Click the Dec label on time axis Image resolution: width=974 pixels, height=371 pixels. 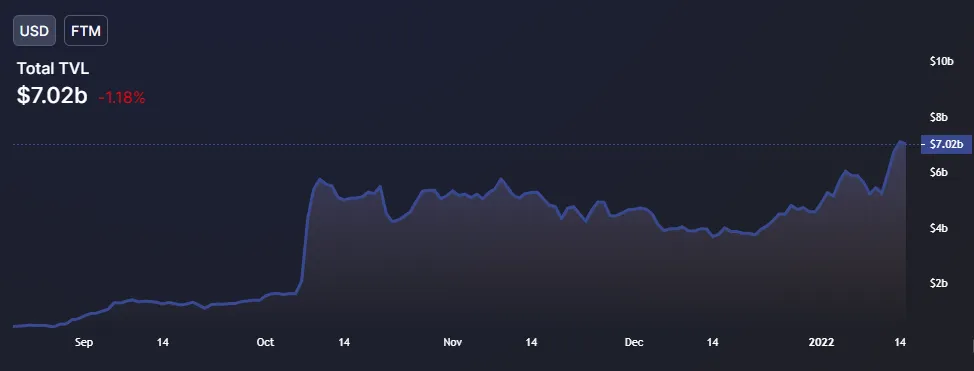coord(634,342)
